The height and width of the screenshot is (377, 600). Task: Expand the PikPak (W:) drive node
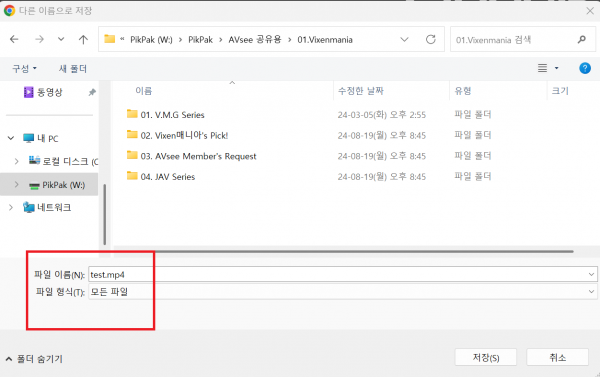[x=16, y=184]
